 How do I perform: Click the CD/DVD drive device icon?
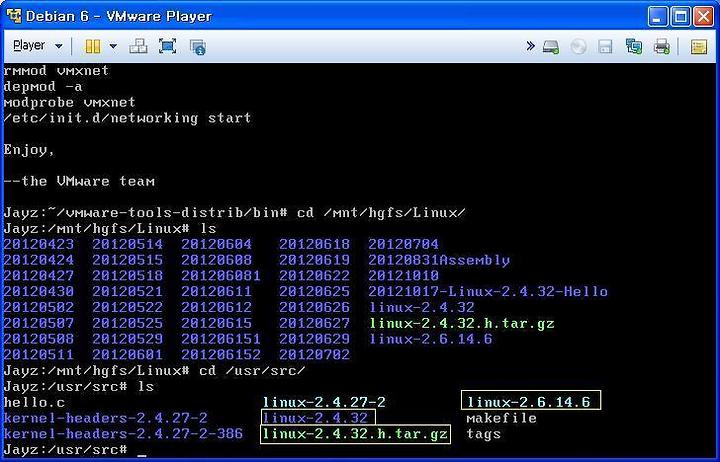(x=579, y=46)
